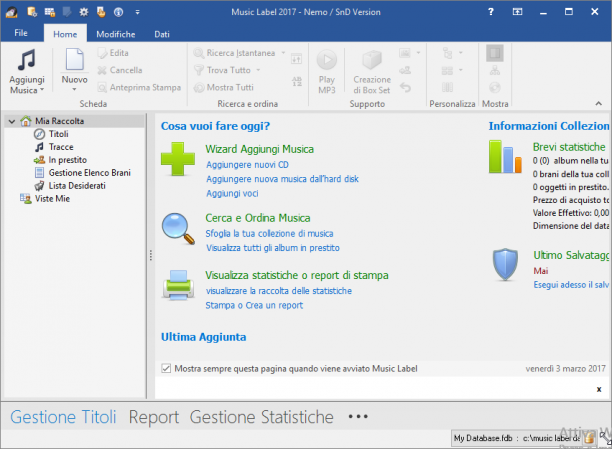Click the blue shield Ultimo Salvataggio icon
The width and height of the screenshot is (612, 449).
click(x=505, y=264)
